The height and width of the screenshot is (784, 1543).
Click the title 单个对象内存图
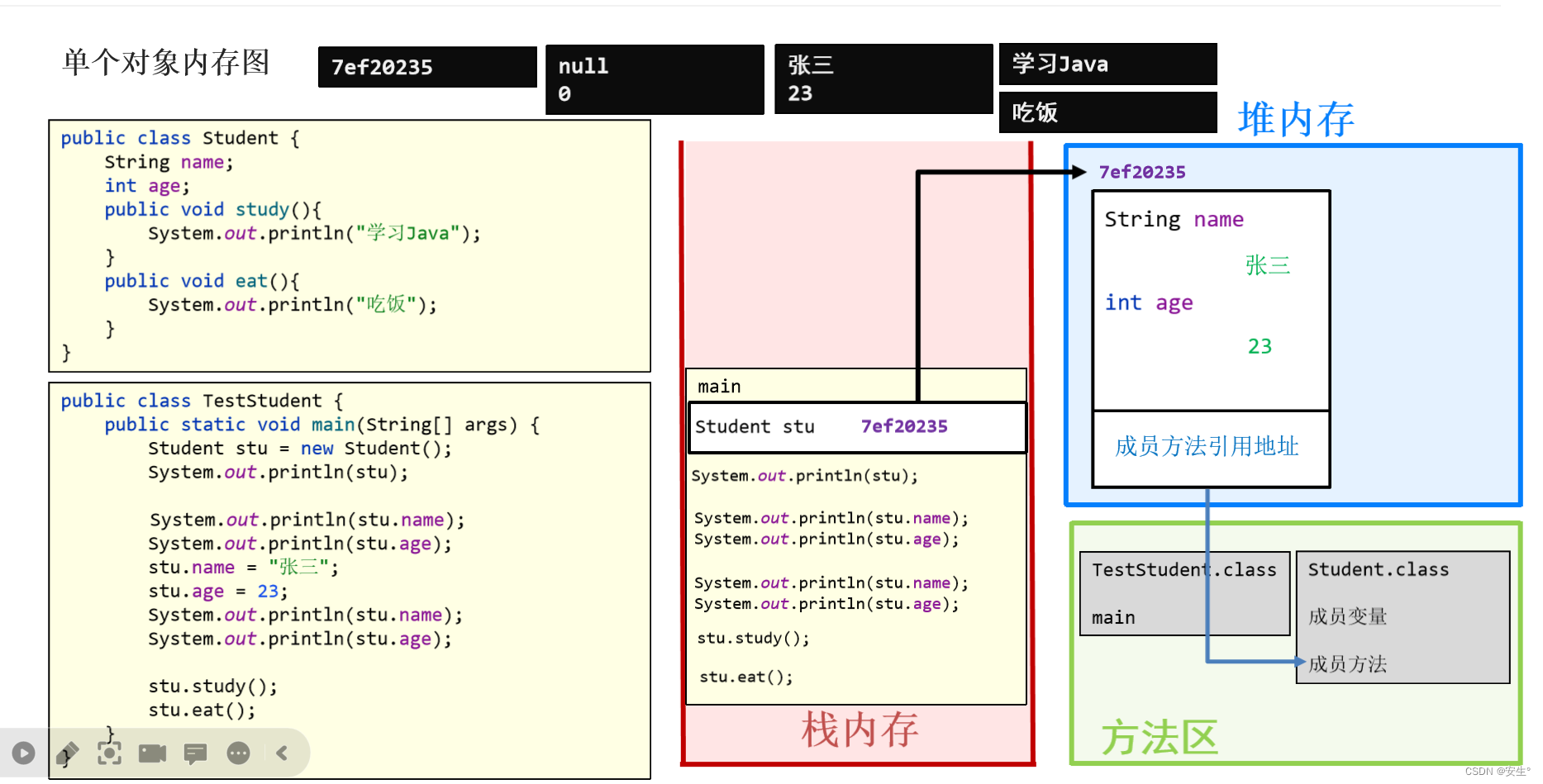coord(166,62)
